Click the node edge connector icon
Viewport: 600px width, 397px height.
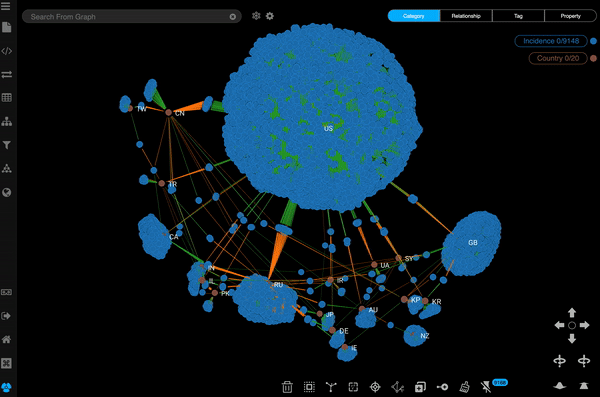click(x=442, y=387)
